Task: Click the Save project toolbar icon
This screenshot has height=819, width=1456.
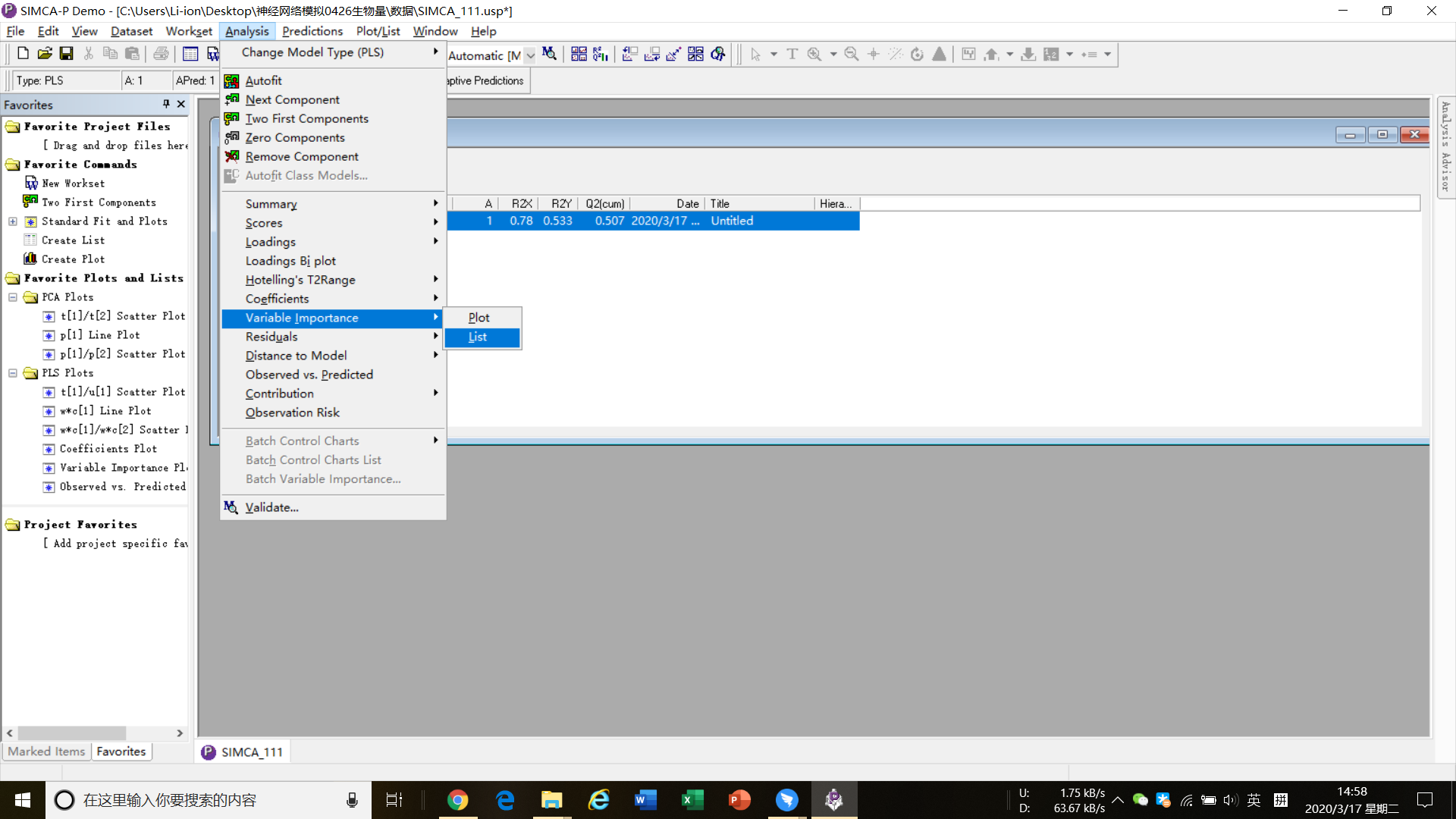Action: 67,54
